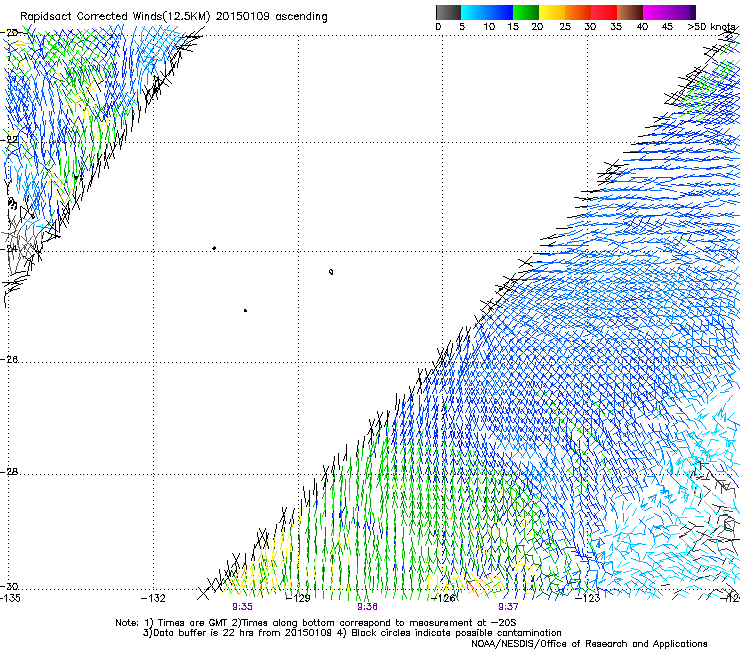The image size is (740, 650).
Task: Click the small island marker near -24 latitude
Action: [x=214, y=248]
